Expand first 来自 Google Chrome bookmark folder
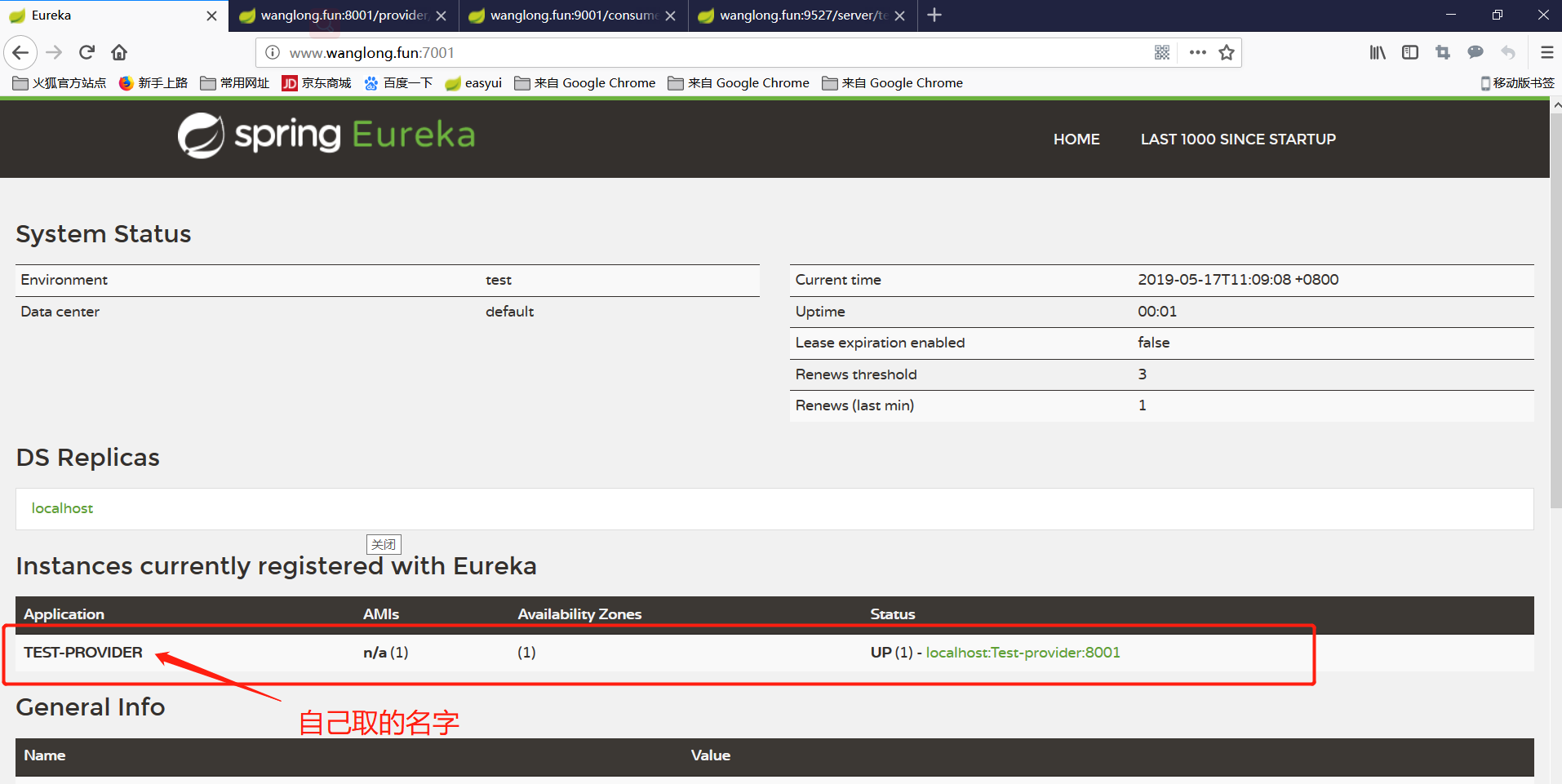Viewport: 1562px width, 784px height. click(585, 83)
